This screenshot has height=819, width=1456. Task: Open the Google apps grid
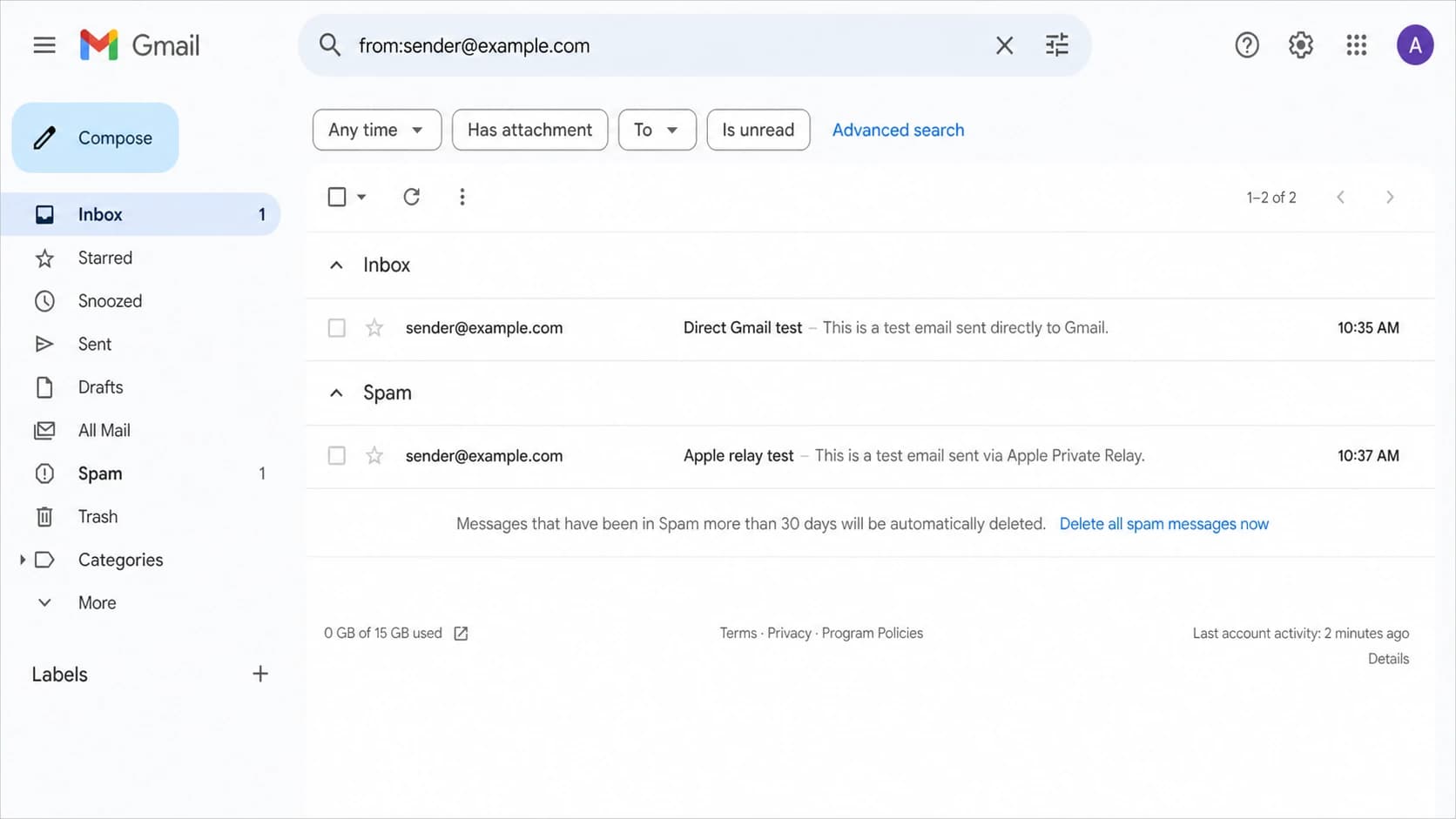click(1356, 45)
